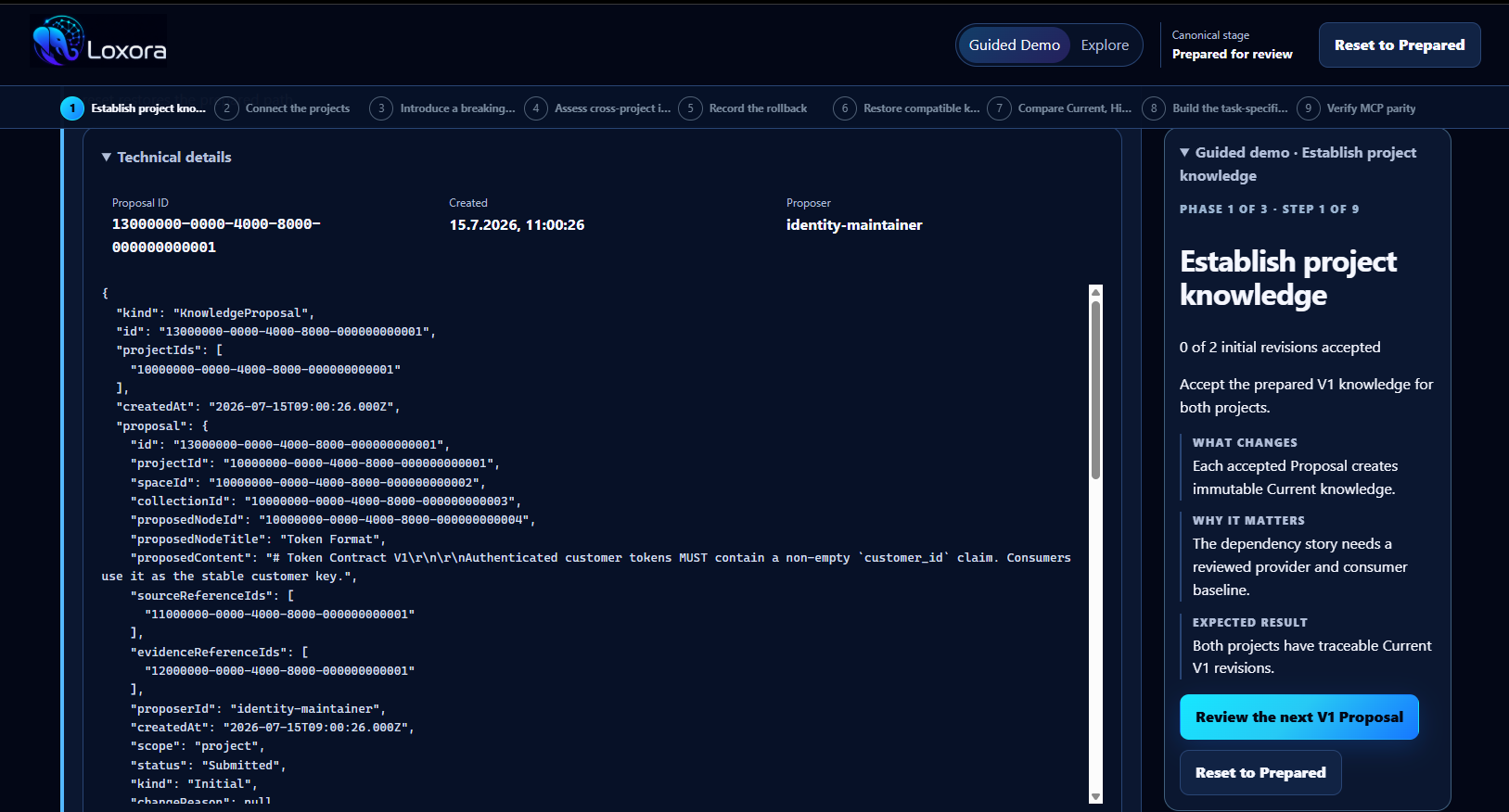Click Reset to Prepared in guided panel

1260,773
